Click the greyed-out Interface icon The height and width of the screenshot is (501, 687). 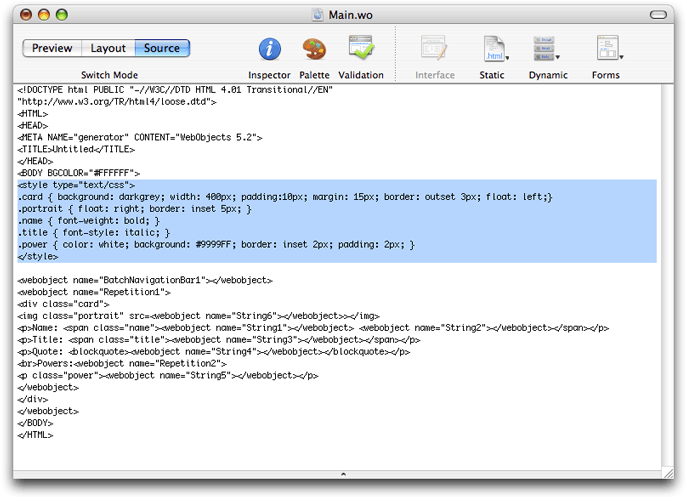[x=434, y=49]
